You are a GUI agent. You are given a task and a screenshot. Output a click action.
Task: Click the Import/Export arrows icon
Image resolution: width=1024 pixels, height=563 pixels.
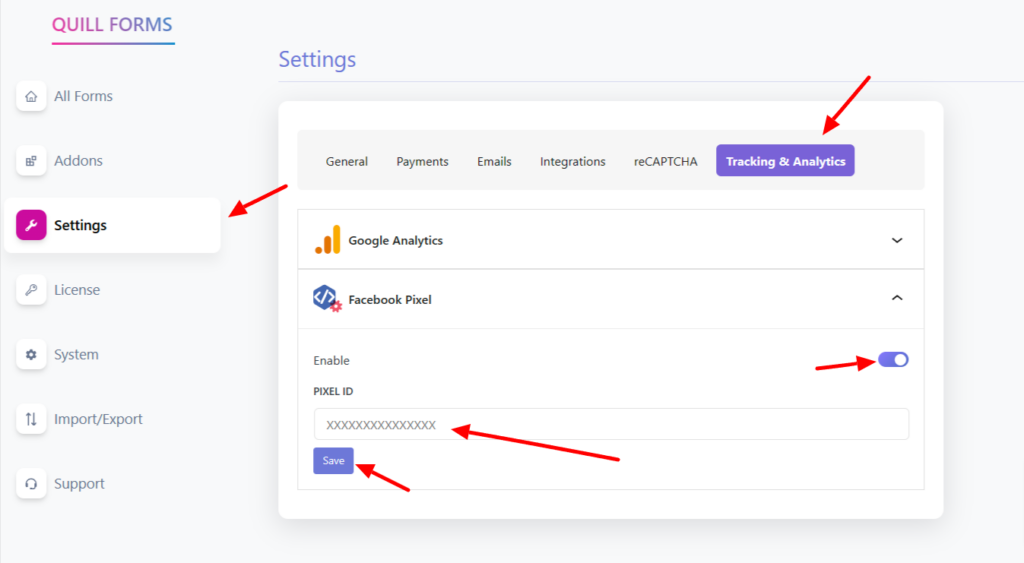[x=31, y=419]
